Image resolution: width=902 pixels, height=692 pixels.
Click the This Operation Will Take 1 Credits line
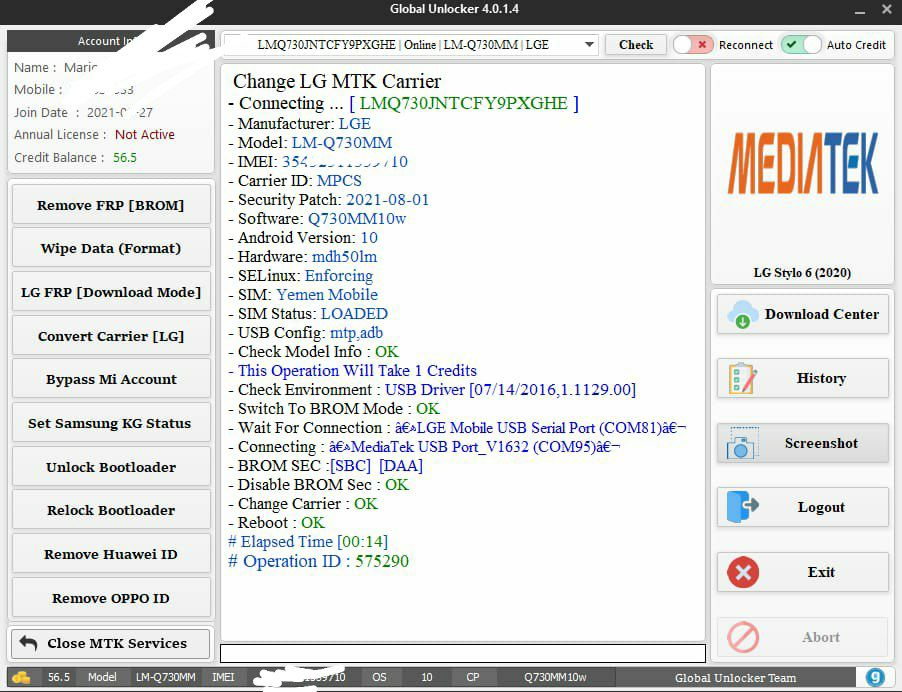tap(353, 370)
